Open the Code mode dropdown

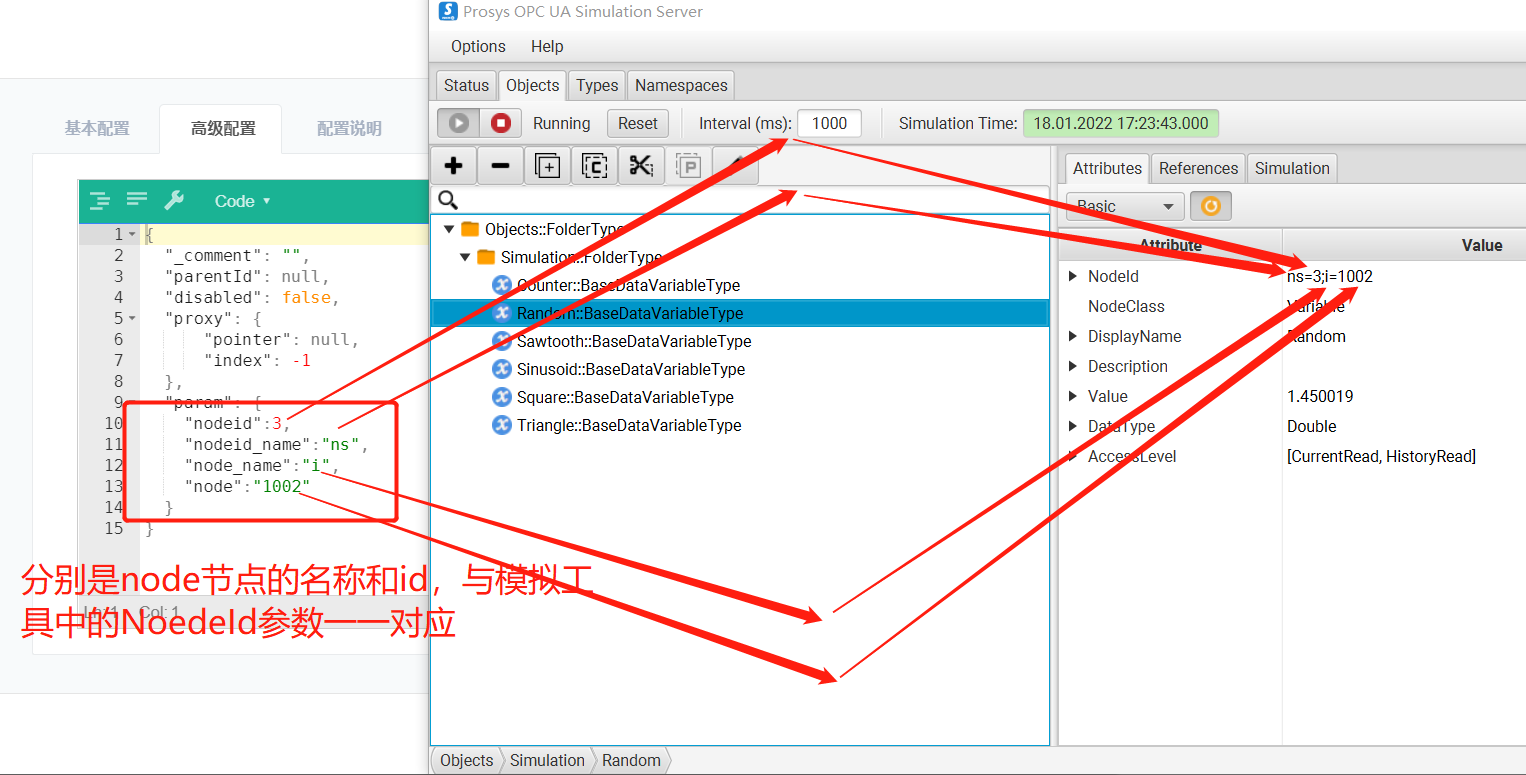click(242, 201)
